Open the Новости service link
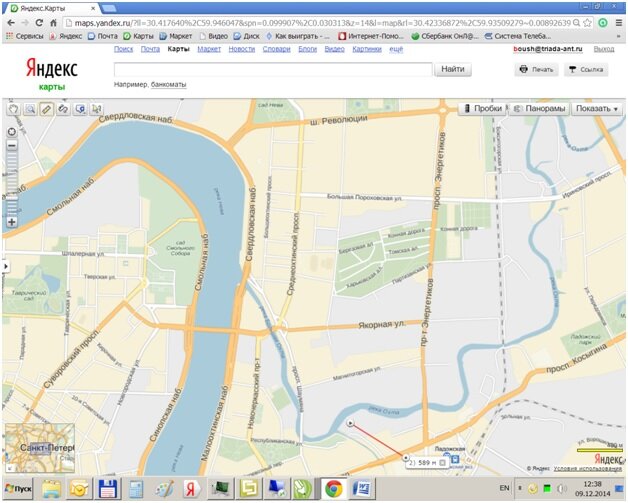Screen dimensions: 628x503 242,49
